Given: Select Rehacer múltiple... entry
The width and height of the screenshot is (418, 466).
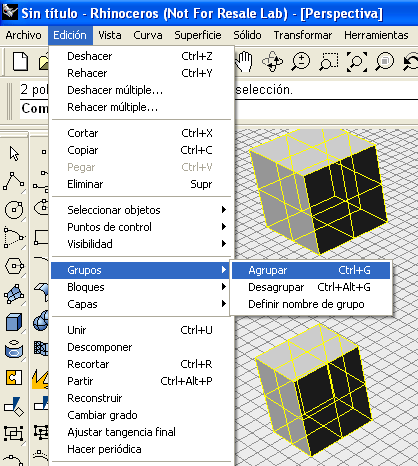Looking at the screenshot, I should [140, 107].
